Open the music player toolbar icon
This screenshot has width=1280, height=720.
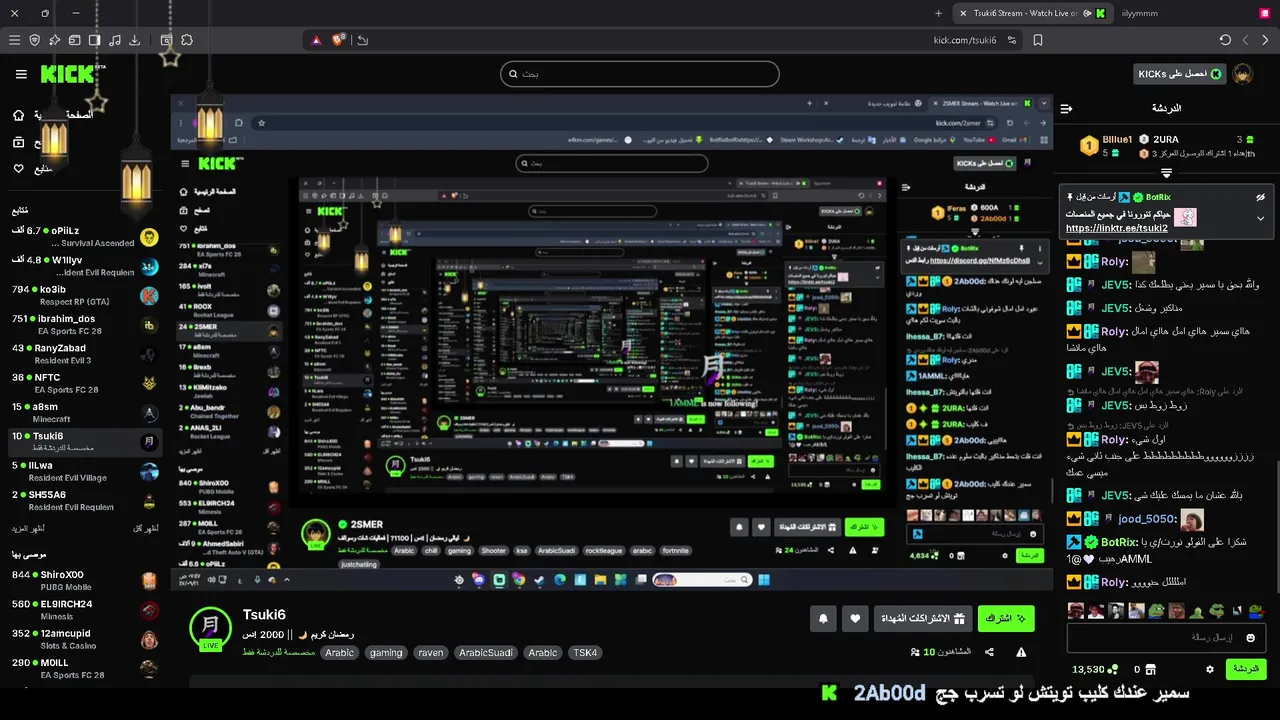pyautogui.click(x=115, y=40)
